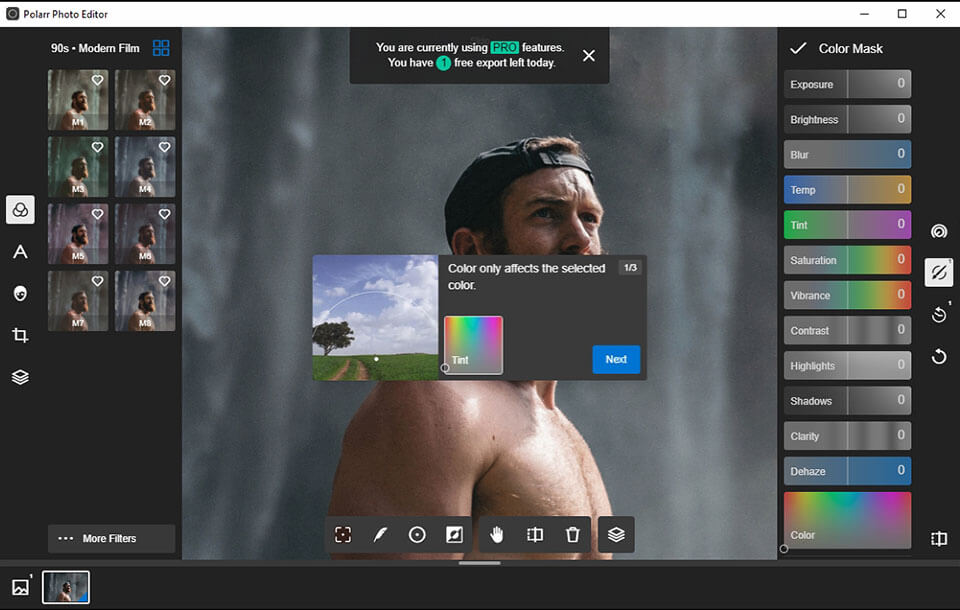Screen dimensions: 960x610
Task: Favorite the M3 filter heart
Action: pyautogui.click(x=97, y=147)
